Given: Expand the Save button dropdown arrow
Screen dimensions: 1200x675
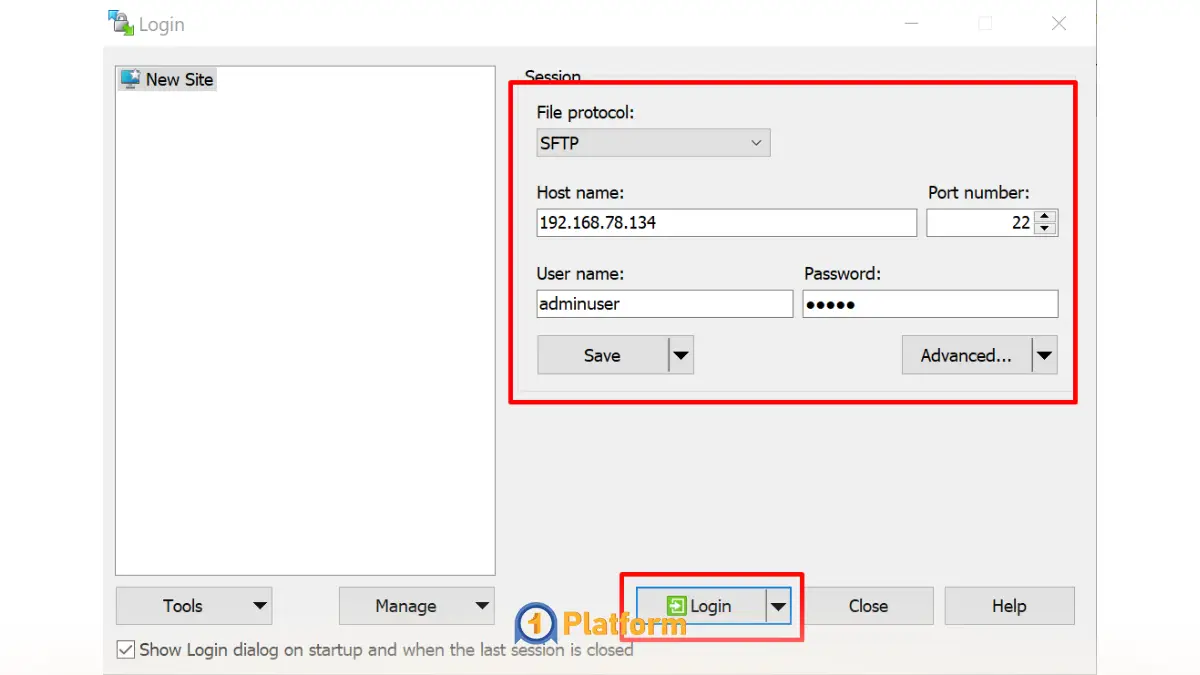Looking at the screenshot, I should 681,355.
